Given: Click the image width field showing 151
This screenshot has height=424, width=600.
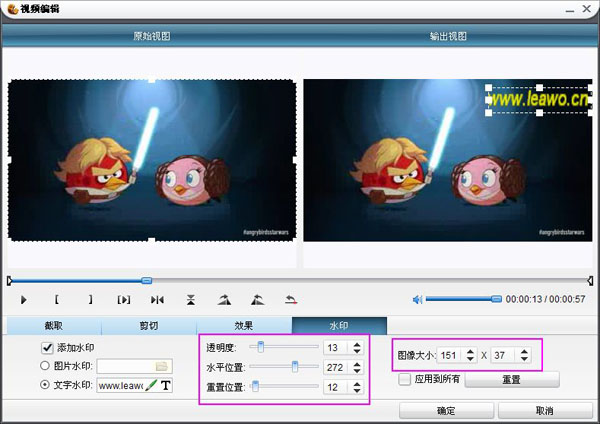Looking at the screenshot, I should click(x=451, y=356).
